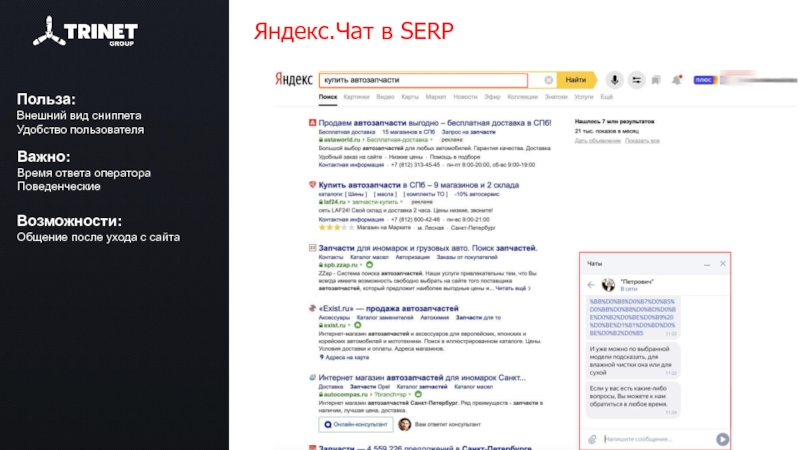Open Купить автозапчасти в СПб result
This screenshot has height=450, width=800.
(x=418, y=185)
